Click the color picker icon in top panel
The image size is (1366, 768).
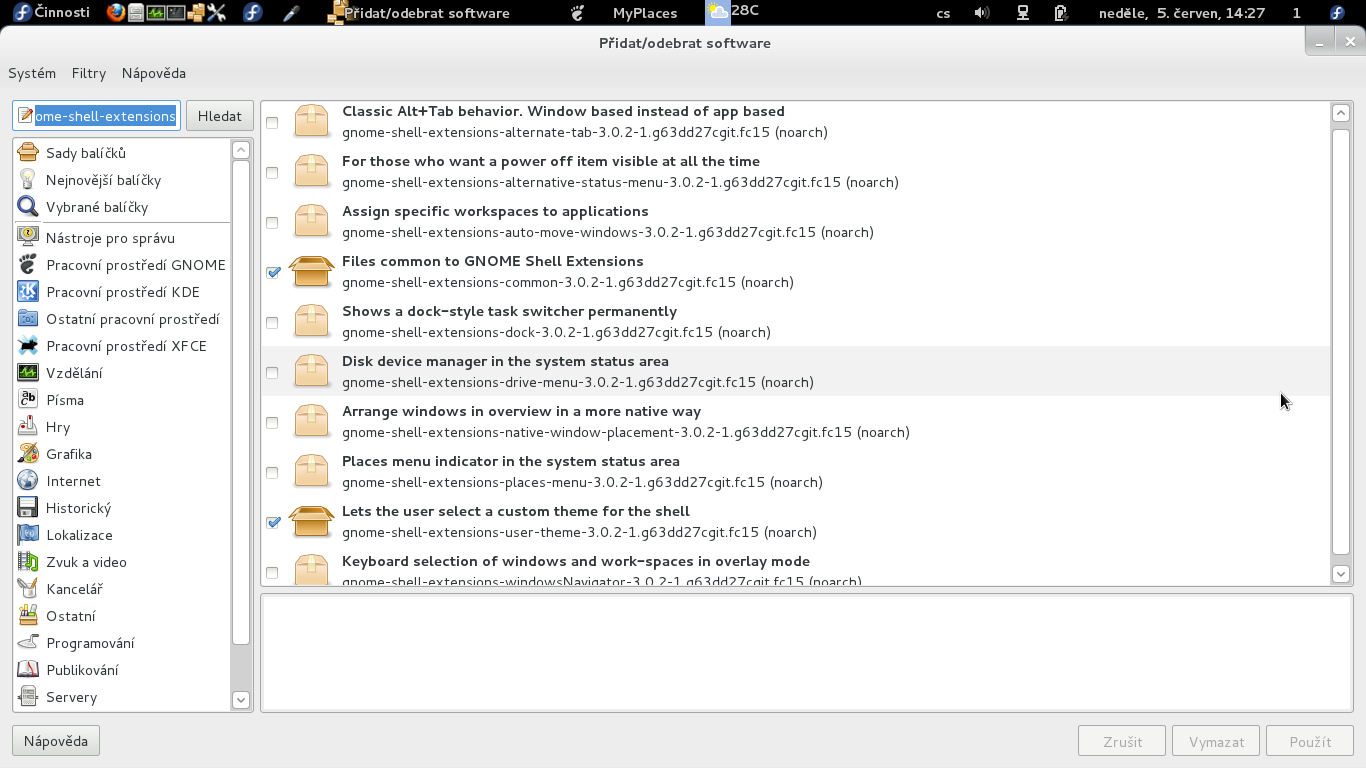tap(291, 13)
